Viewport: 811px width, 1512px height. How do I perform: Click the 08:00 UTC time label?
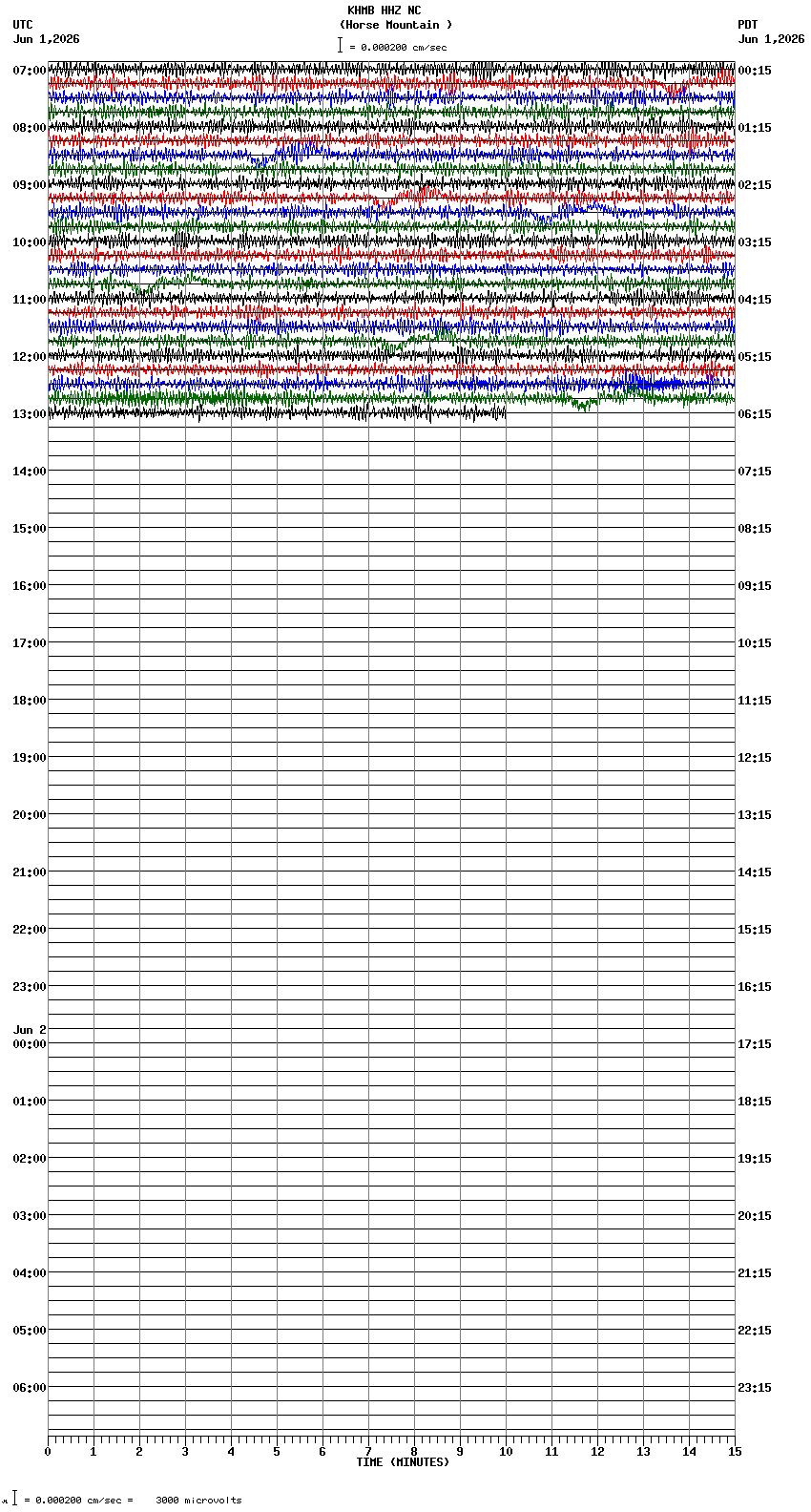tap(30, 128)
